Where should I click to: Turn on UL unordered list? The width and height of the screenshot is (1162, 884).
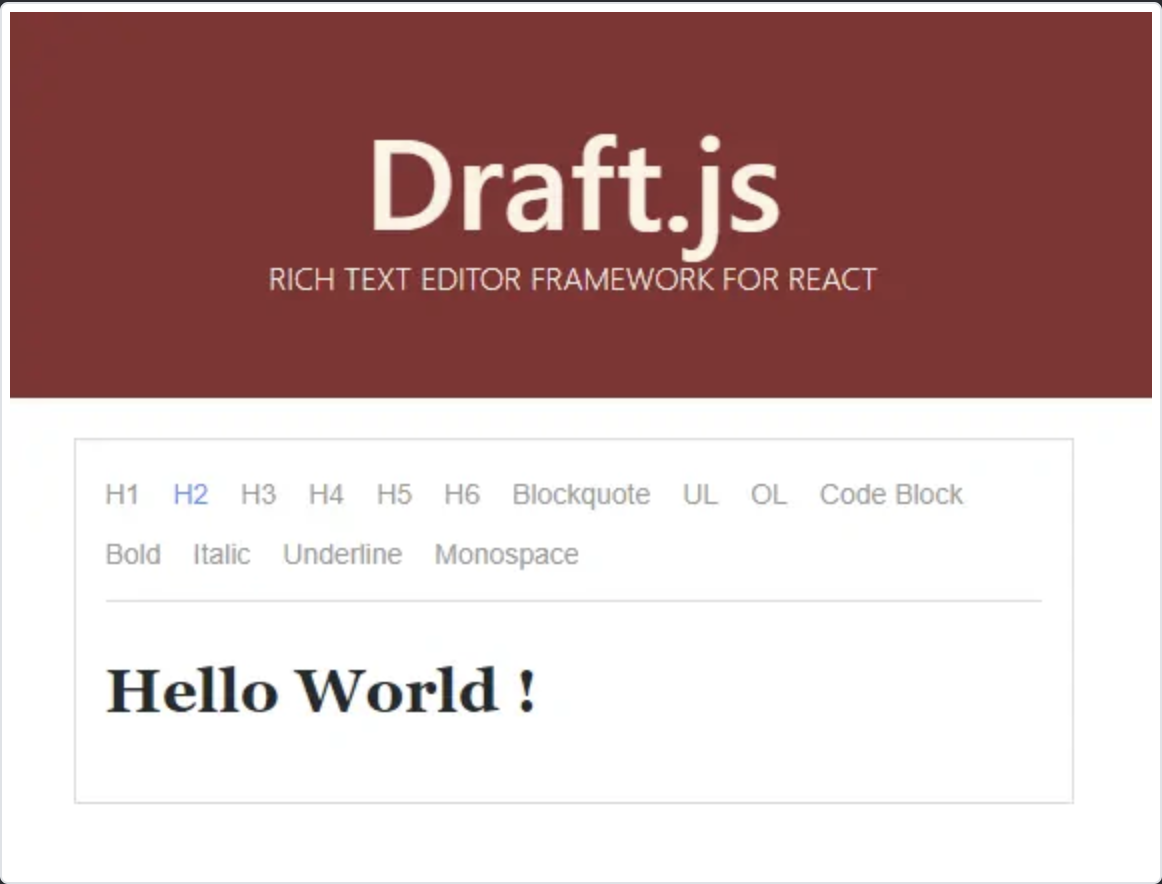coord(700,494)
